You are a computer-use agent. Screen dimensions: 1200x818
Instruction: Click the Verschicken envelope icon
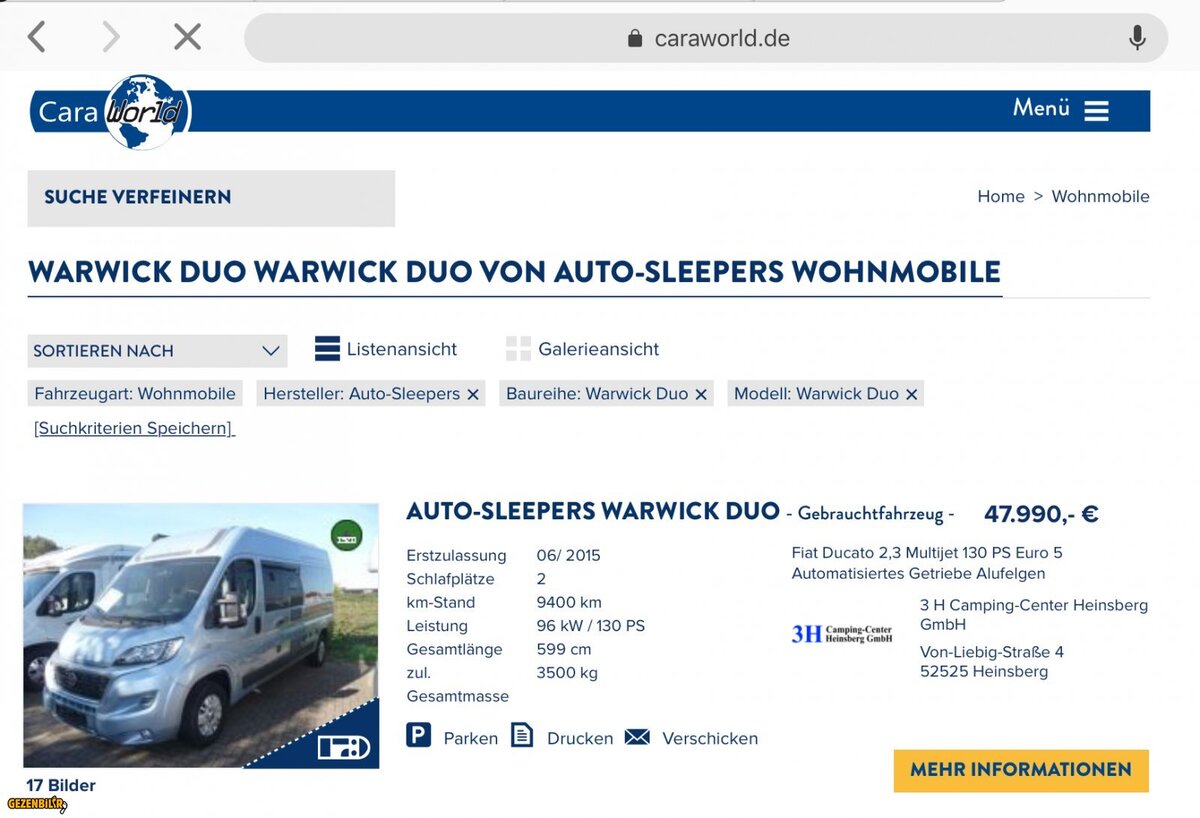pos(637,737)
